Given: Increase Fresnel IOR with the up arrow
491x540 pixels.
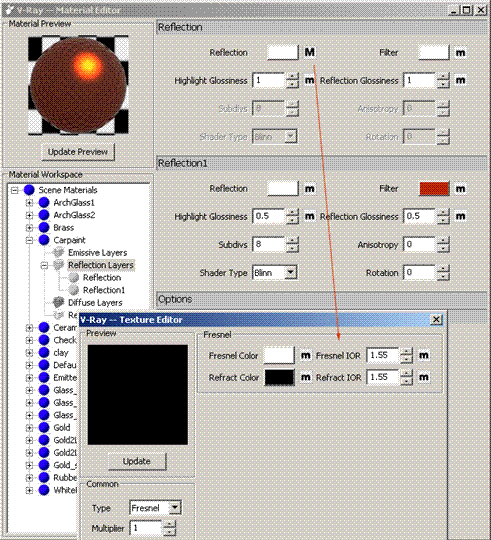Looking at the screenshot, I should [407, 352].
